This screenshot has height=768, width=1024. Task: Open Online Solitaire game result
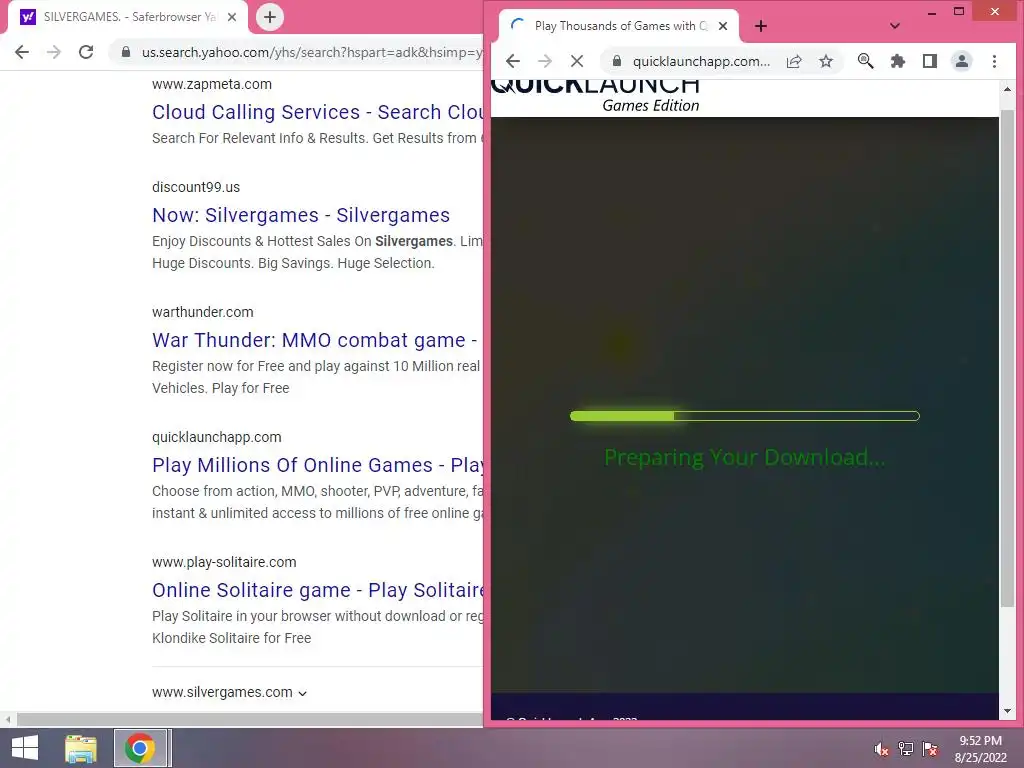pos(317,590)
